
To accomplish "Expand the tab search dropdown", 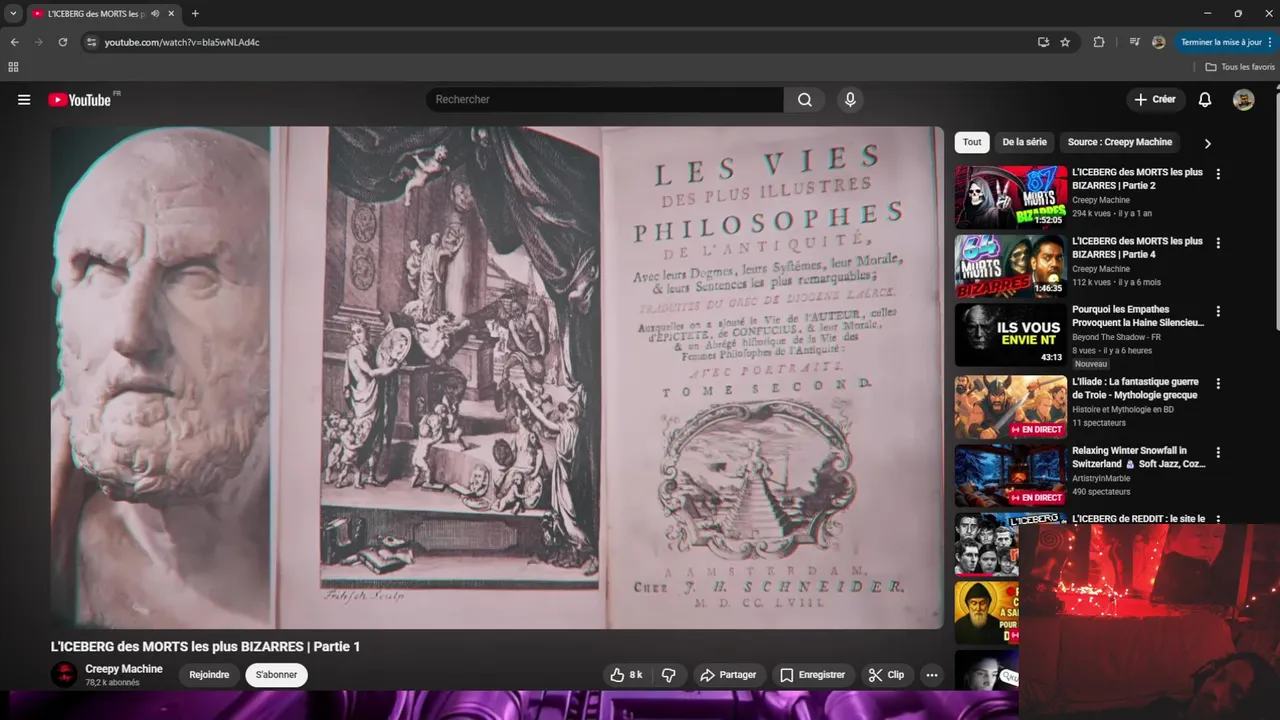I will click(x=13, y=14).
